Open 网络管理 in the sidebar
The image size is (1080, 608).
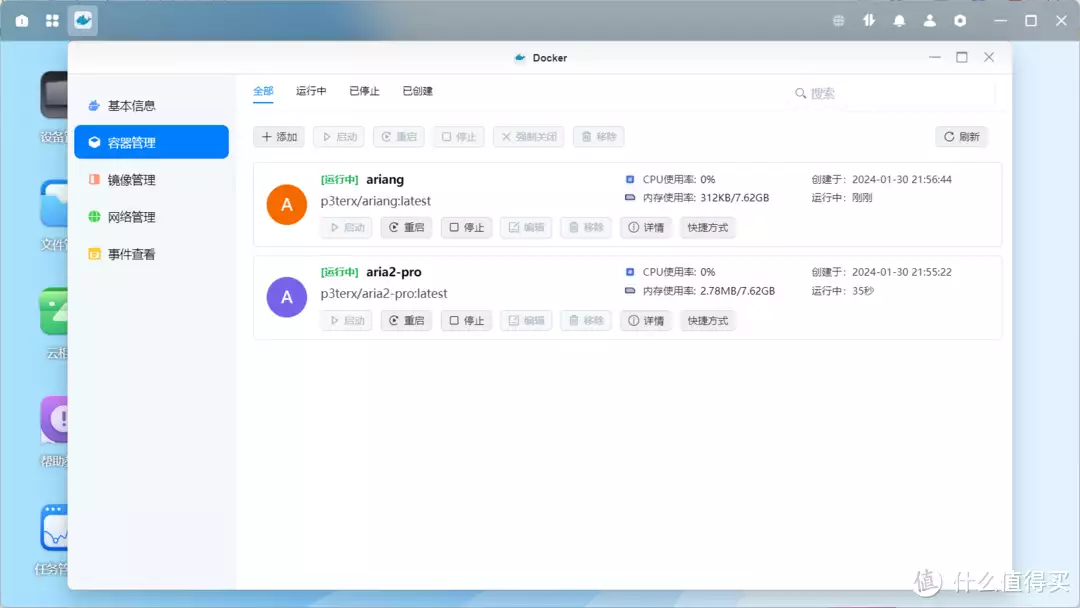[x=152, y=217]
